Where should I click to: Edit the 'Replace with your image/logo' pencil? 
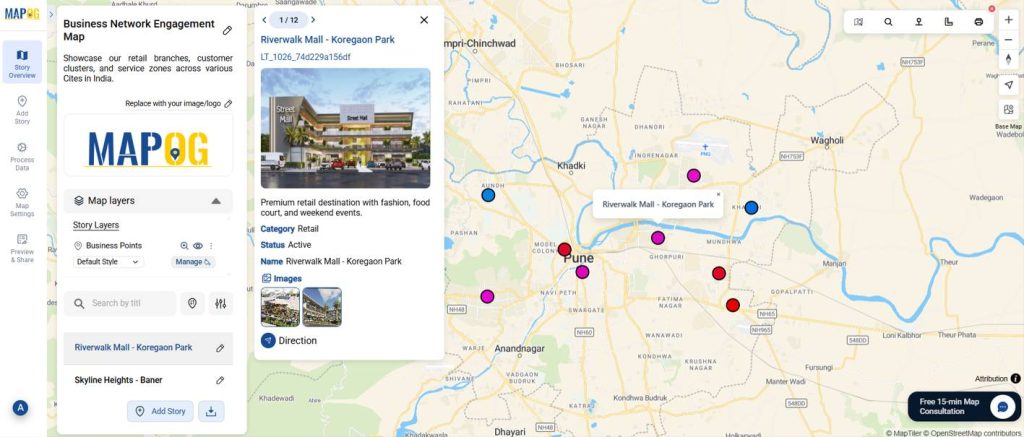pos(228,104)
